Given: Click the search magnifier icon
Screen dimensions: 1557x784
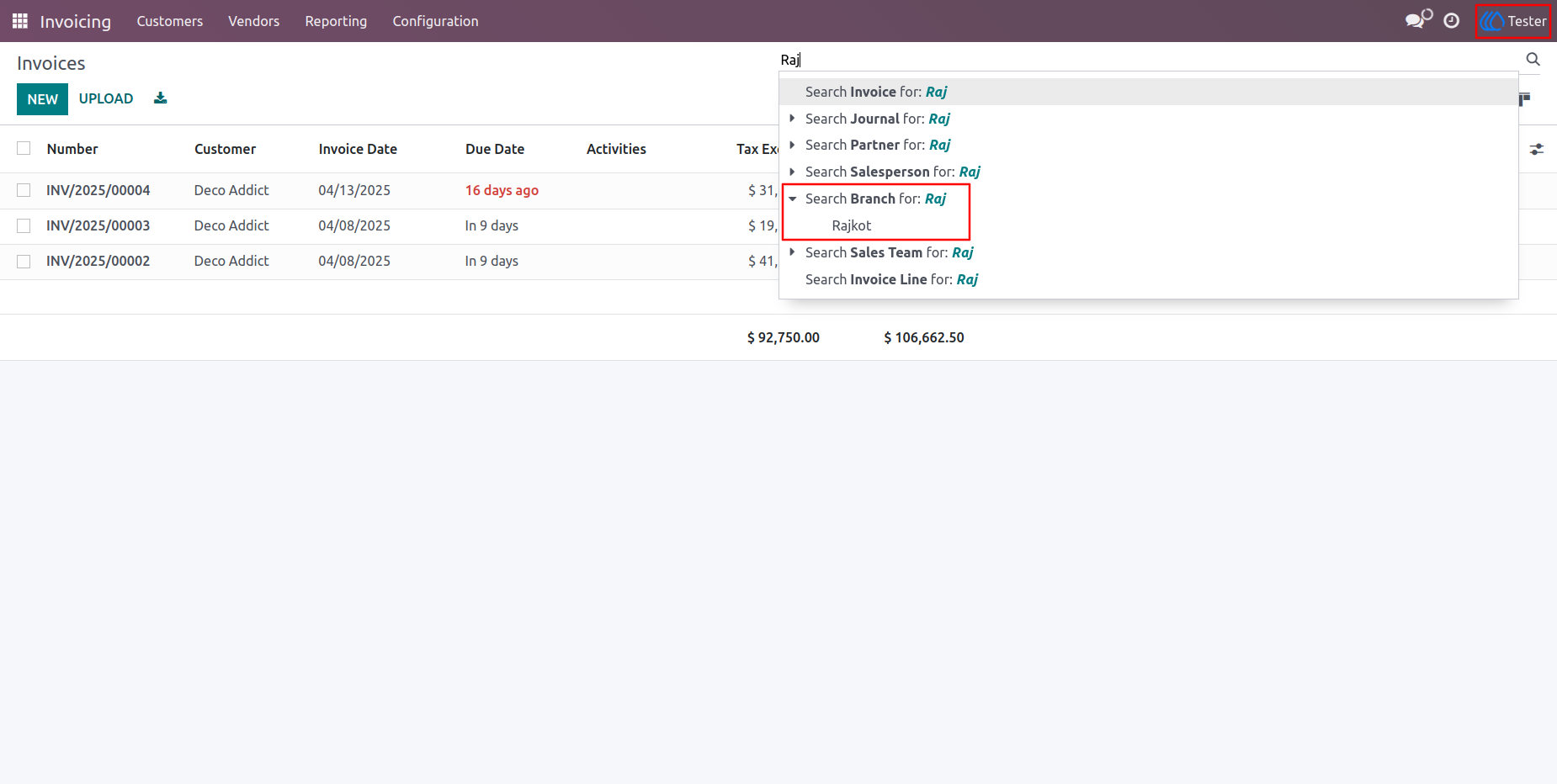Looking at the screenshot, I should pos(1533,59).
